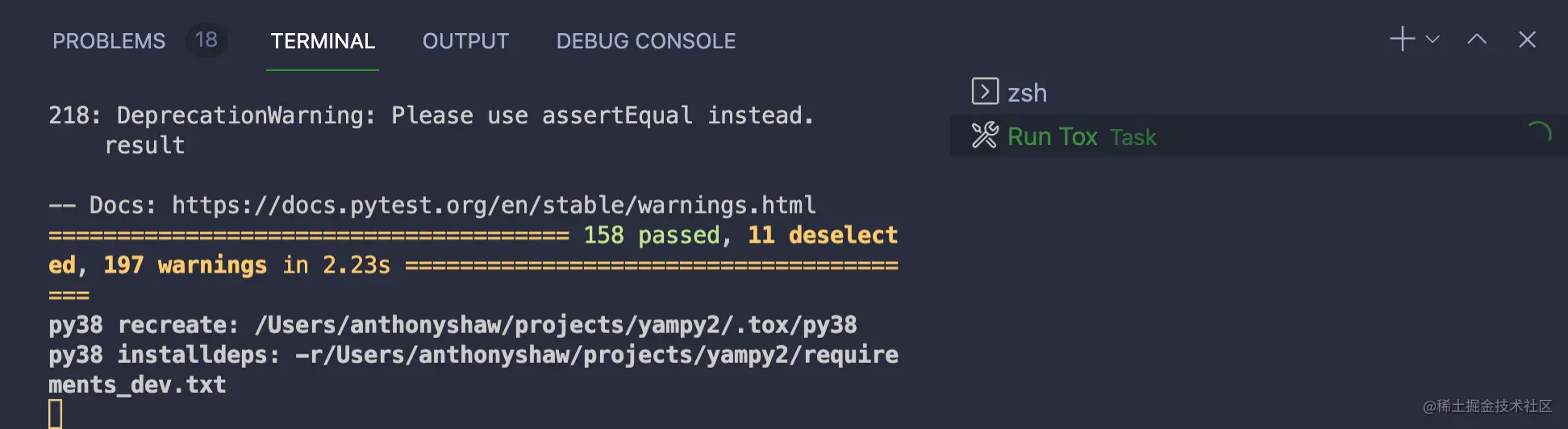Click the 18 problems count badge
This screenshot has width=1568, height=429.
[x=206, y=40]
